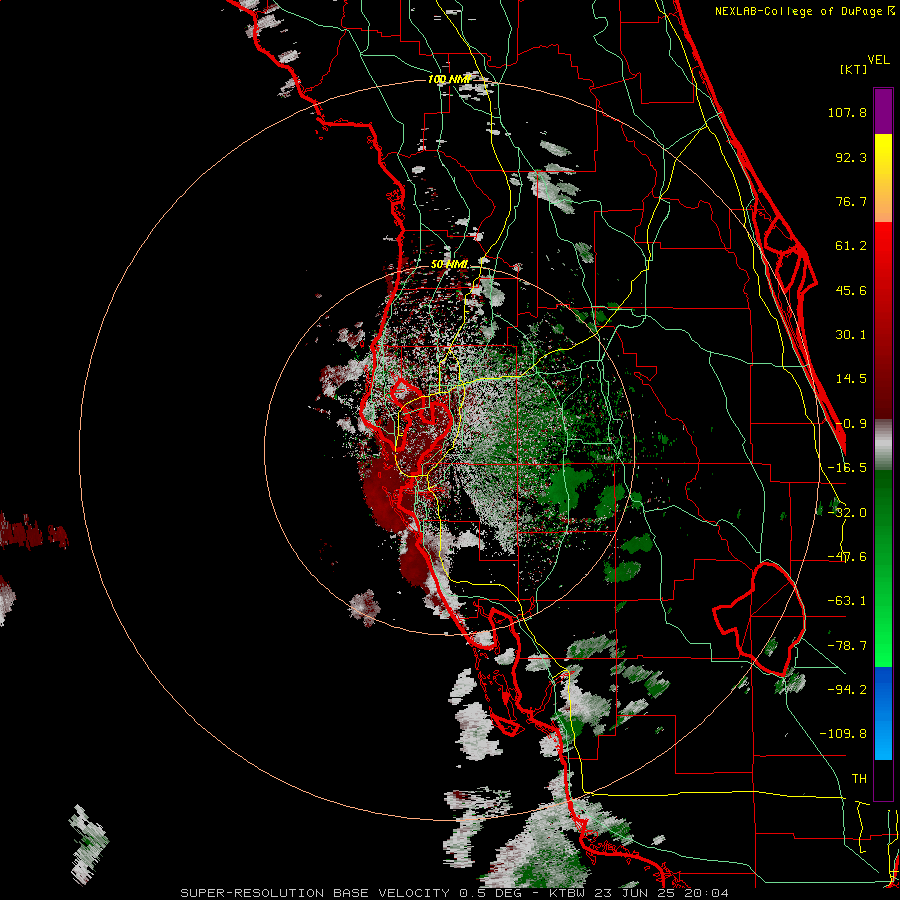Screen dimensions: 900x900
Task: Select the -78.7 velocity scale value
Action: (x=847, y=646)
